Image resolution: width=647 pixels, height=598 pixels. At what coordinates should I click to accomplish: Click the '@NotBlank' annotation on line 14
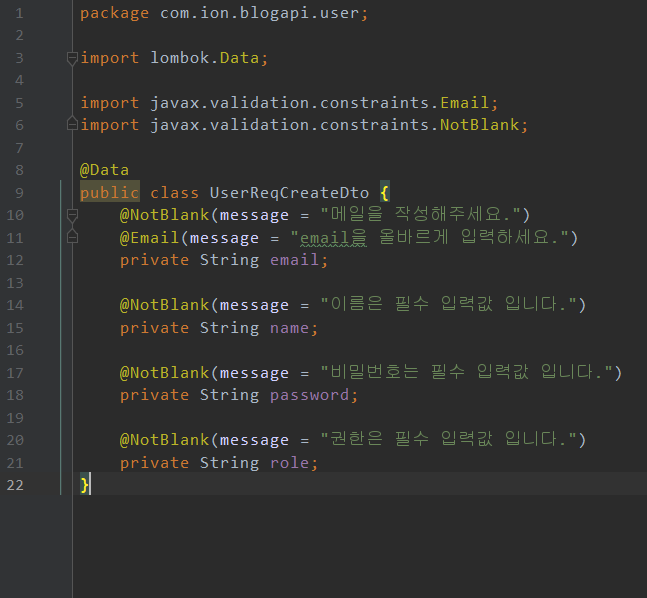tap(165, 305)
